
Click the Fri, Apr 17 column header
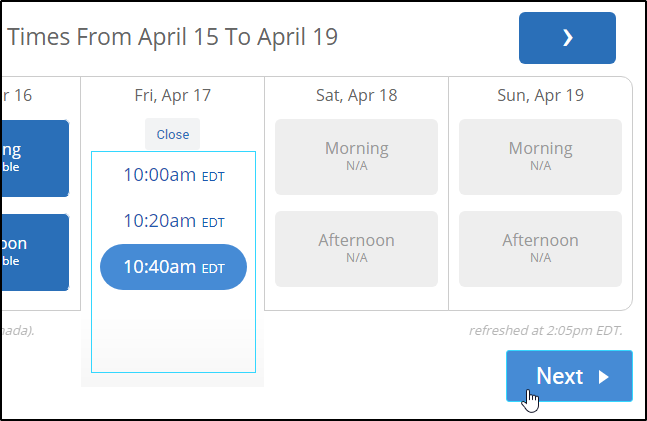coord(172,96)
